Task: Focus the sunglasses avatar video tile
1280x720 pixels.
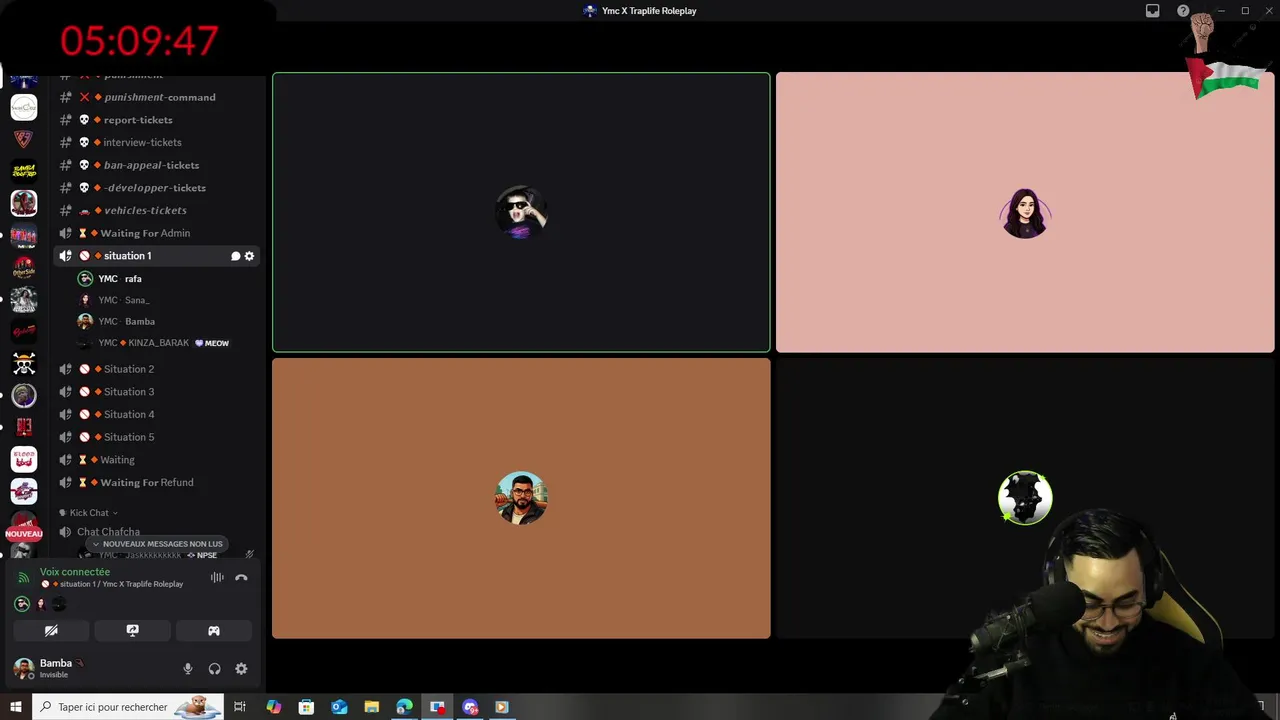Action: coord(521,212)
